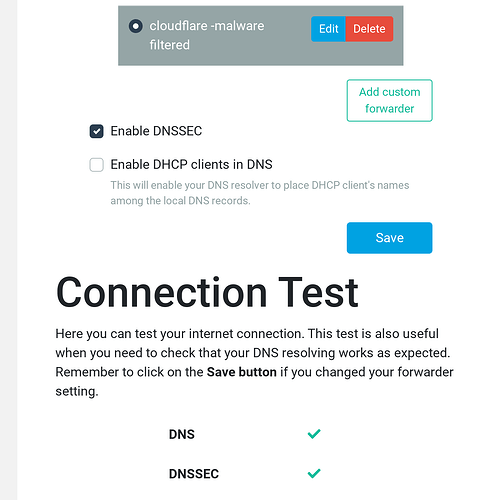Screen dimensions: 479x500
Task: Click the 'cloudflare -malware filtered' forwarder name
Action: pyautogui.click(x=207, y=35)
